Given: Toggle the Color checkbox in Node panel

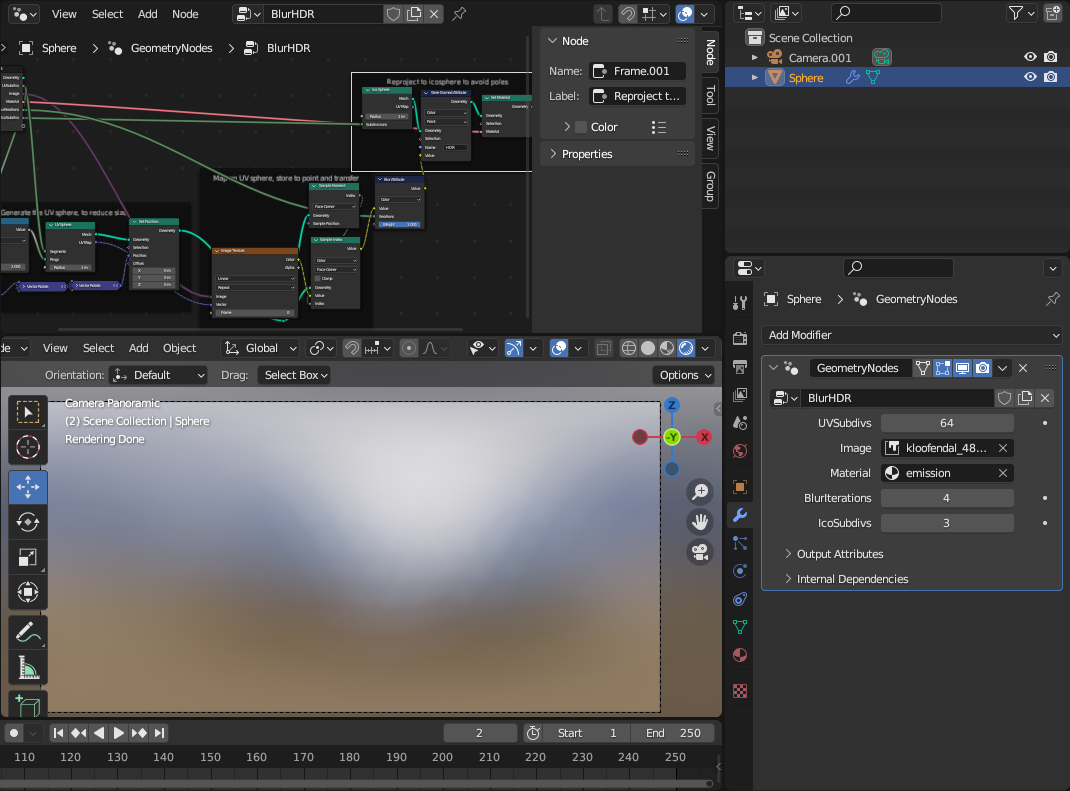Looking at the screenshot, I should click(581, 127).
